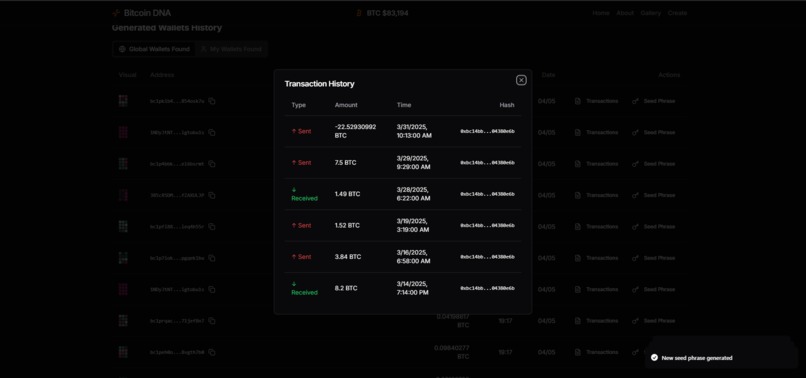Click the red Sent arrow for -22.52930992 BTC
This screenshot has height=378, width=806.
pyautogui.click(x=294, y=131)
